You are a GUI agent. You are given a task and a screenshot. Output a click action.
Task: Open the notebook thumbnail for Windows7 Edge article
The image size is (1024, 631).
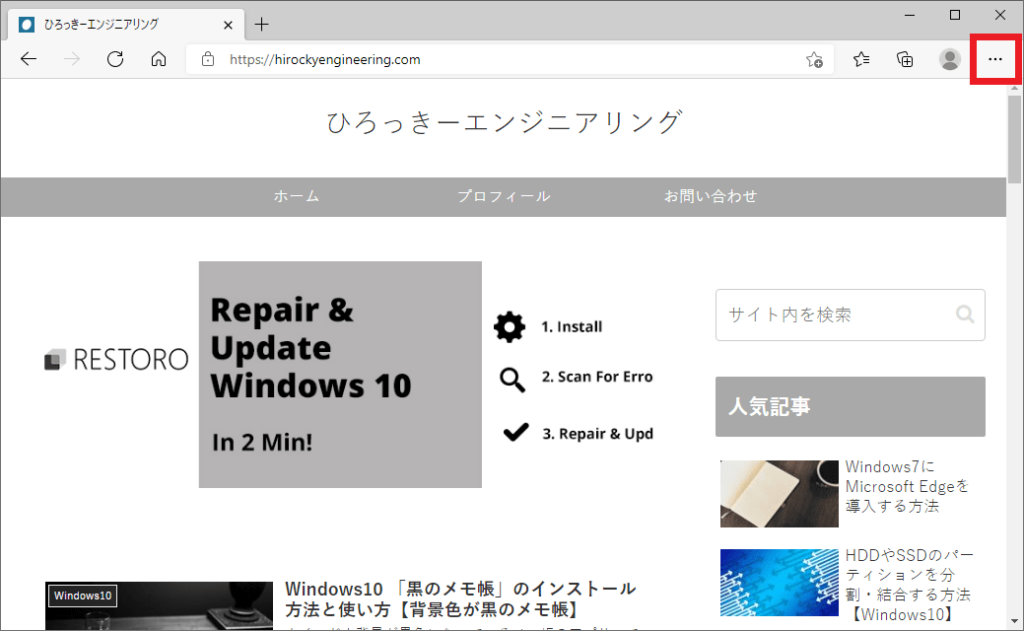click(779, 494)
